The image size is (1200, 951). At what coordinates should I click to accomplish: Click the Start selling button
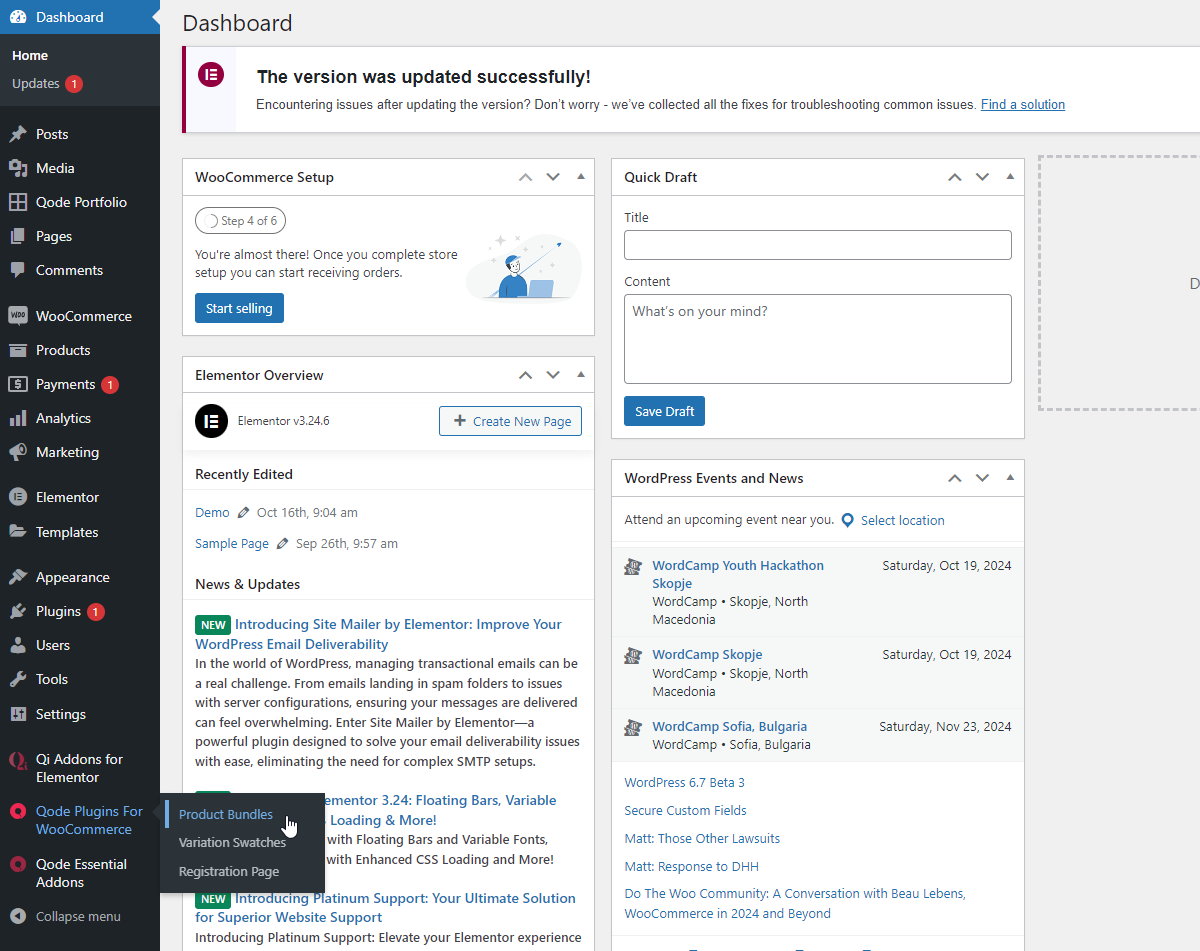tap(239, 308)
